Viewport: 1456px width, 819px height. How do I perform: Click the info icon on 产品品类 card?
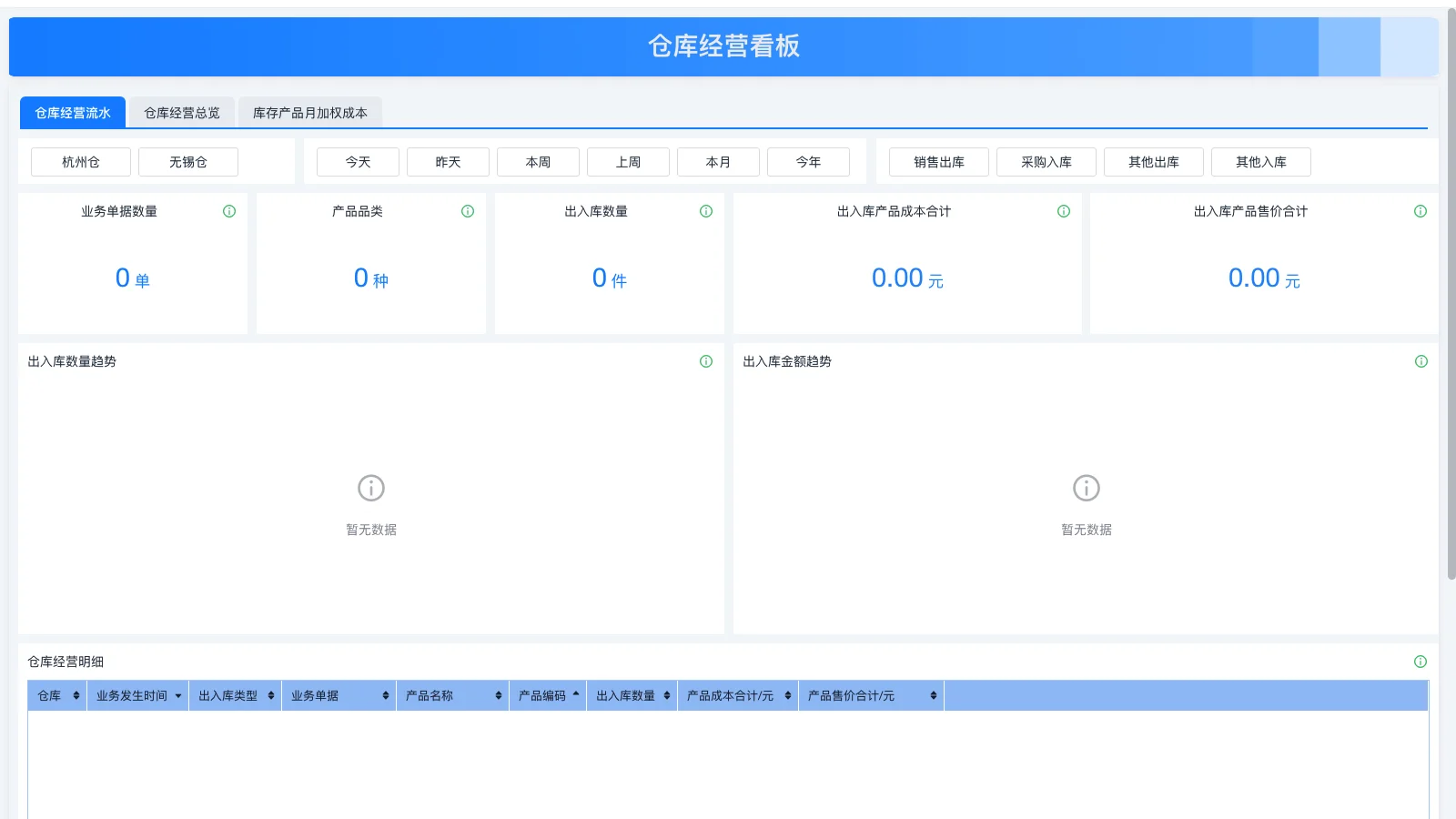tap(468, 211)
